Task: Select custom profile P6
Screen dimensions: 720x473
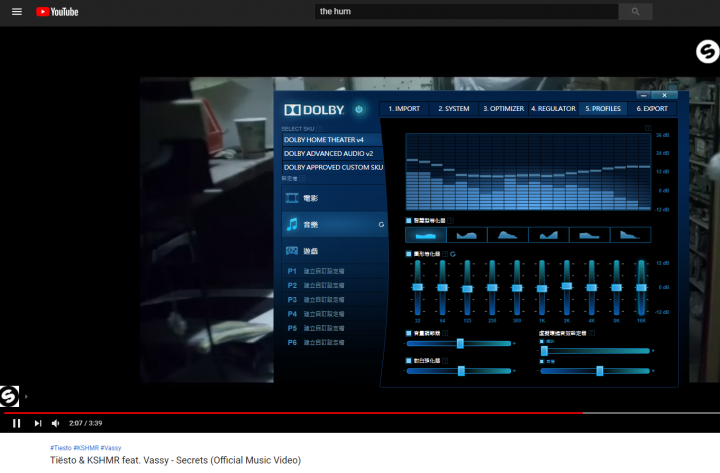Action: click(334, 342)
